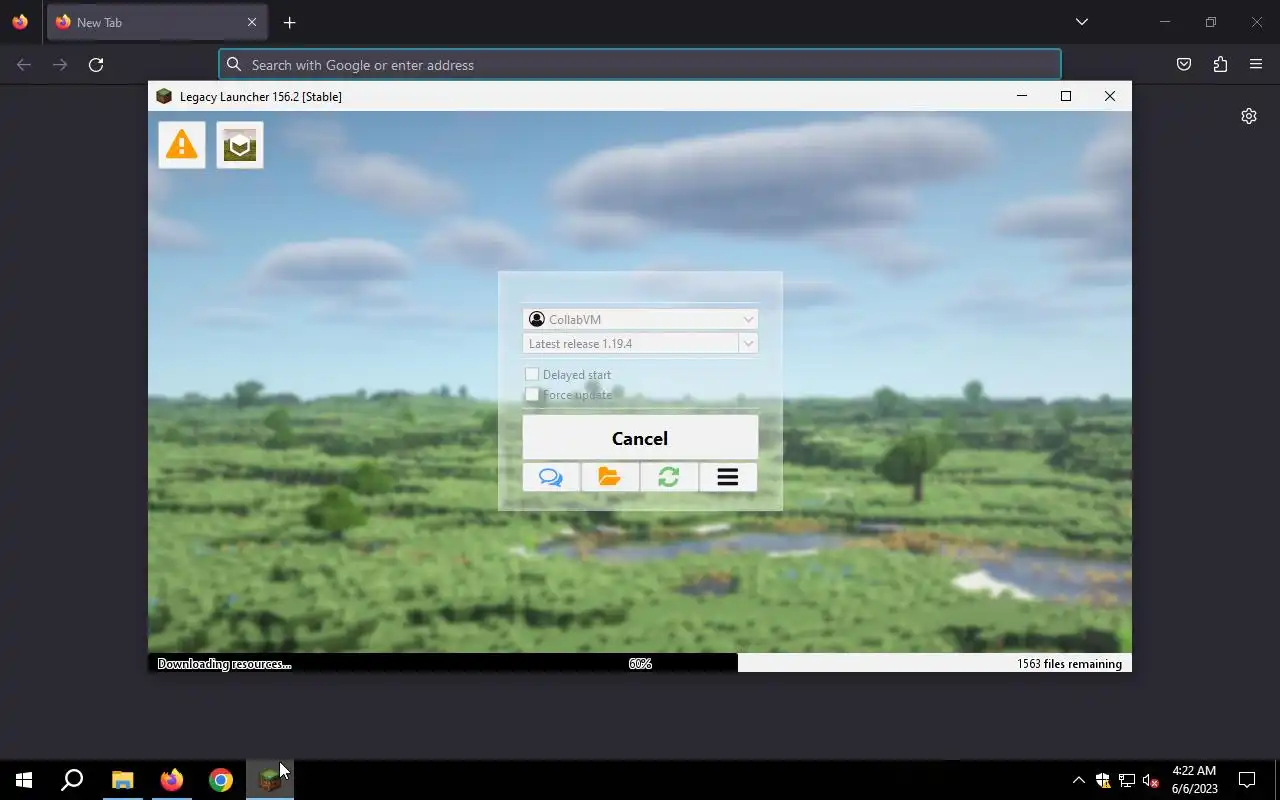Open the network status tray icon
This screenshot has height=800, width=1280.
1127,780
